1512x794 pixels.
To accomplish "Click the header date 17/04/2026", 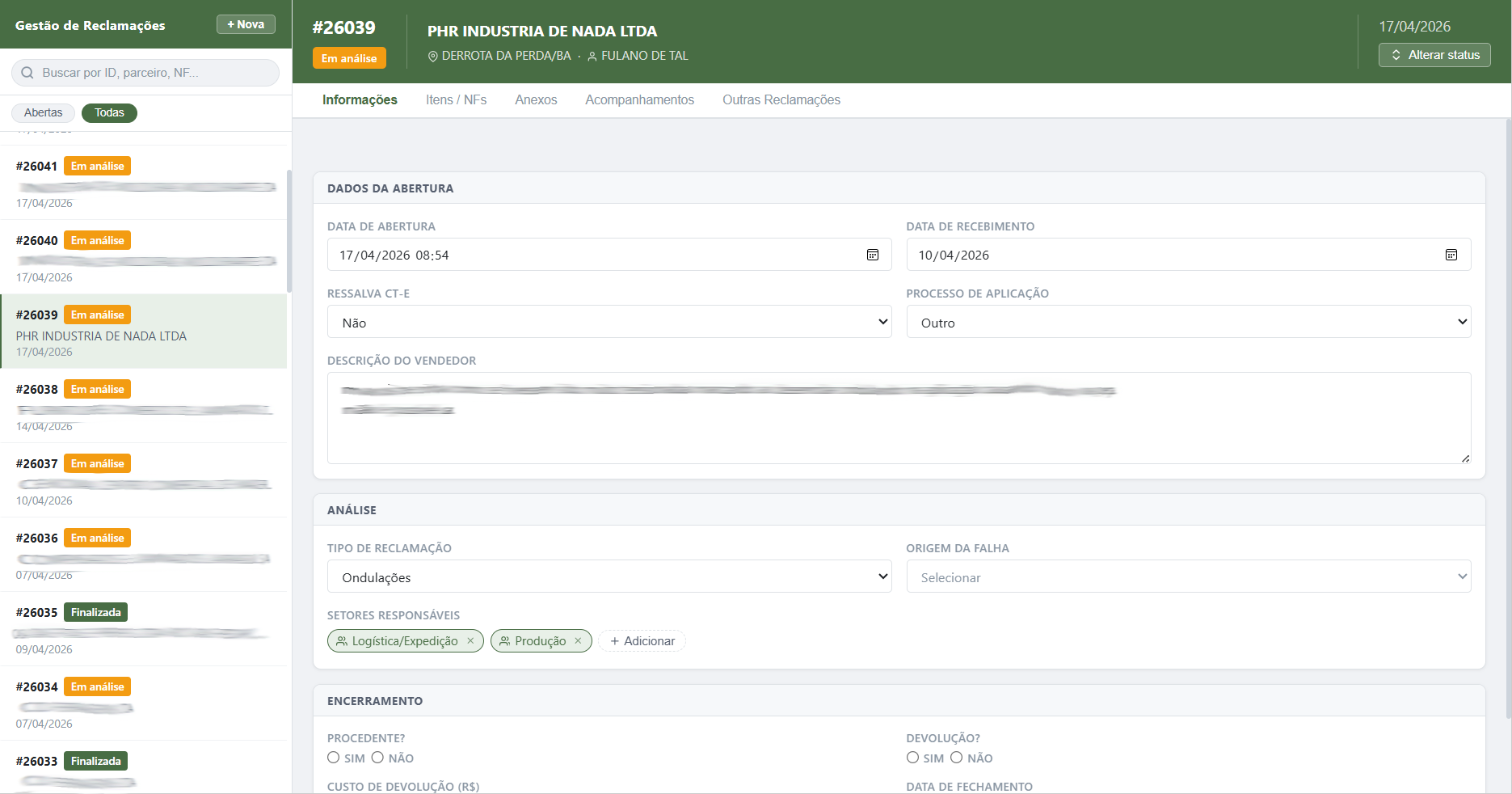I will (1414, 27).
